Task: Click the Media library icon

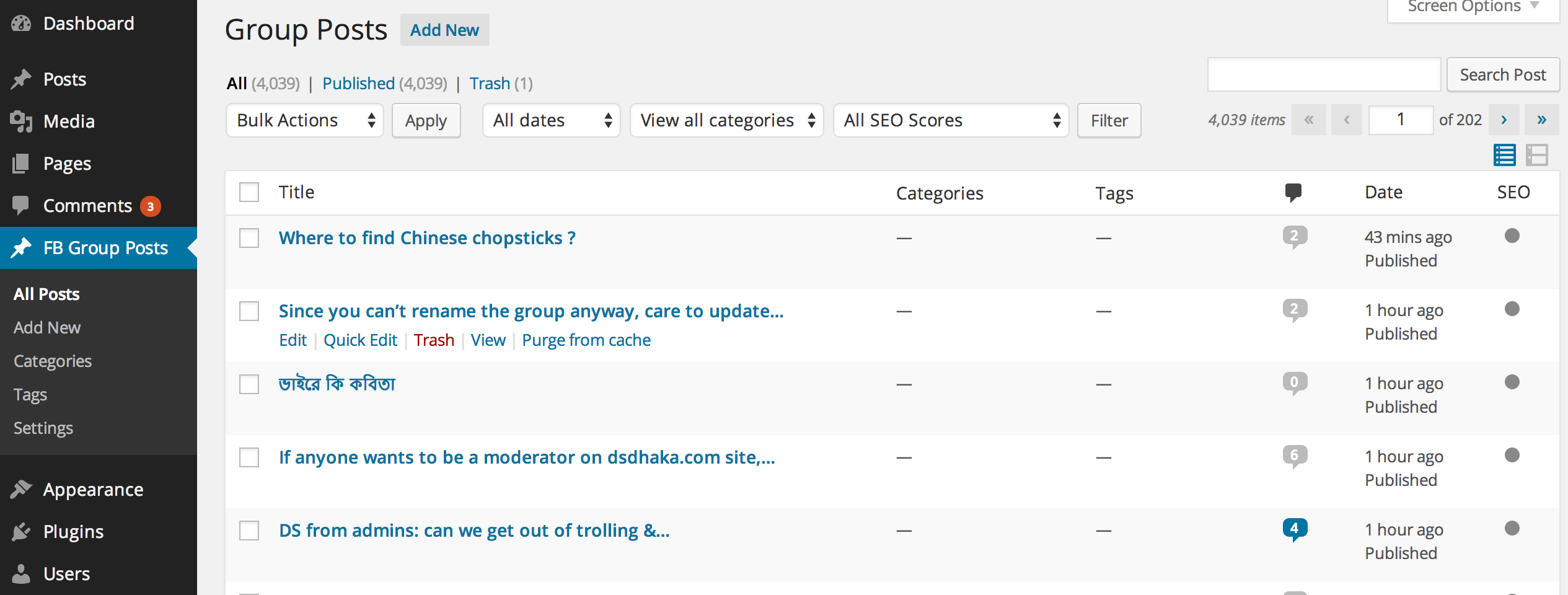Action: (x=20, y=121)
